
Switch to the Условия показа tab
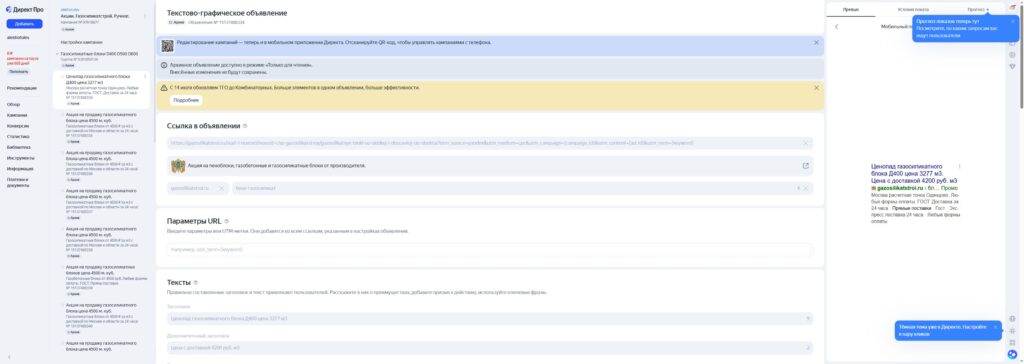coord(913,10)
